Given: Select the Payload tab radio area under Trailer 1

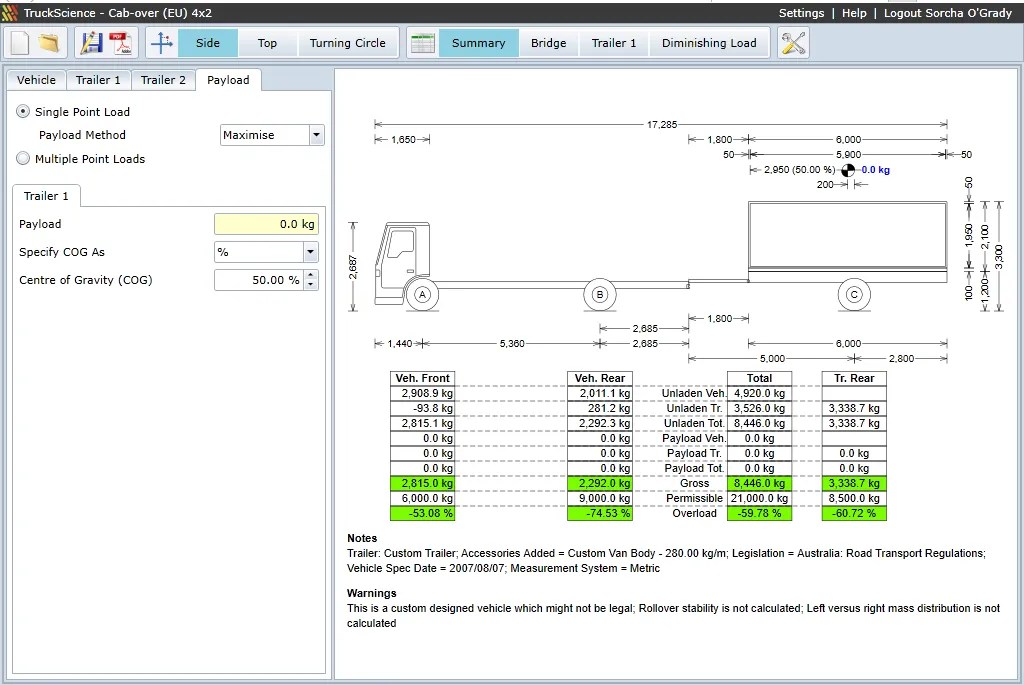Looking at the screenshot, I should click(x=46, y=196).
